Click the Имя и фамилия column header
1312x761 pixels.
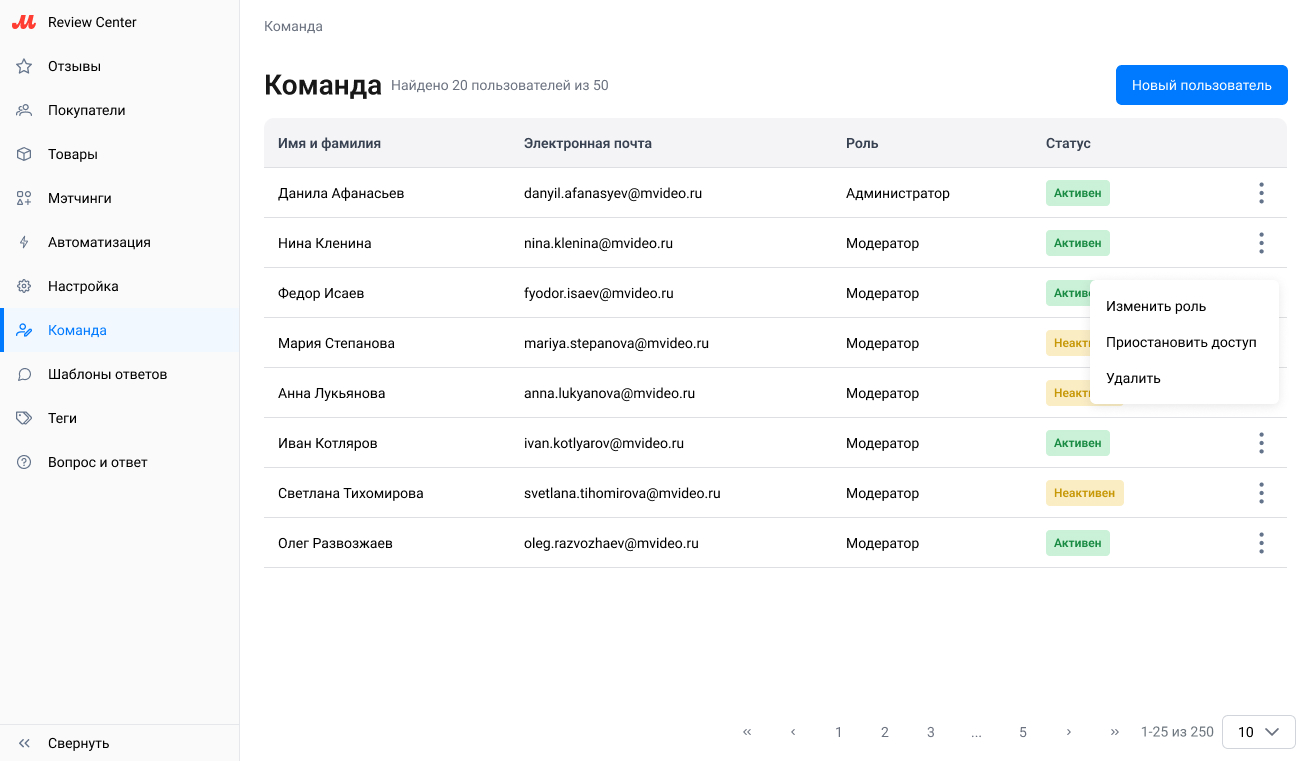329,143
